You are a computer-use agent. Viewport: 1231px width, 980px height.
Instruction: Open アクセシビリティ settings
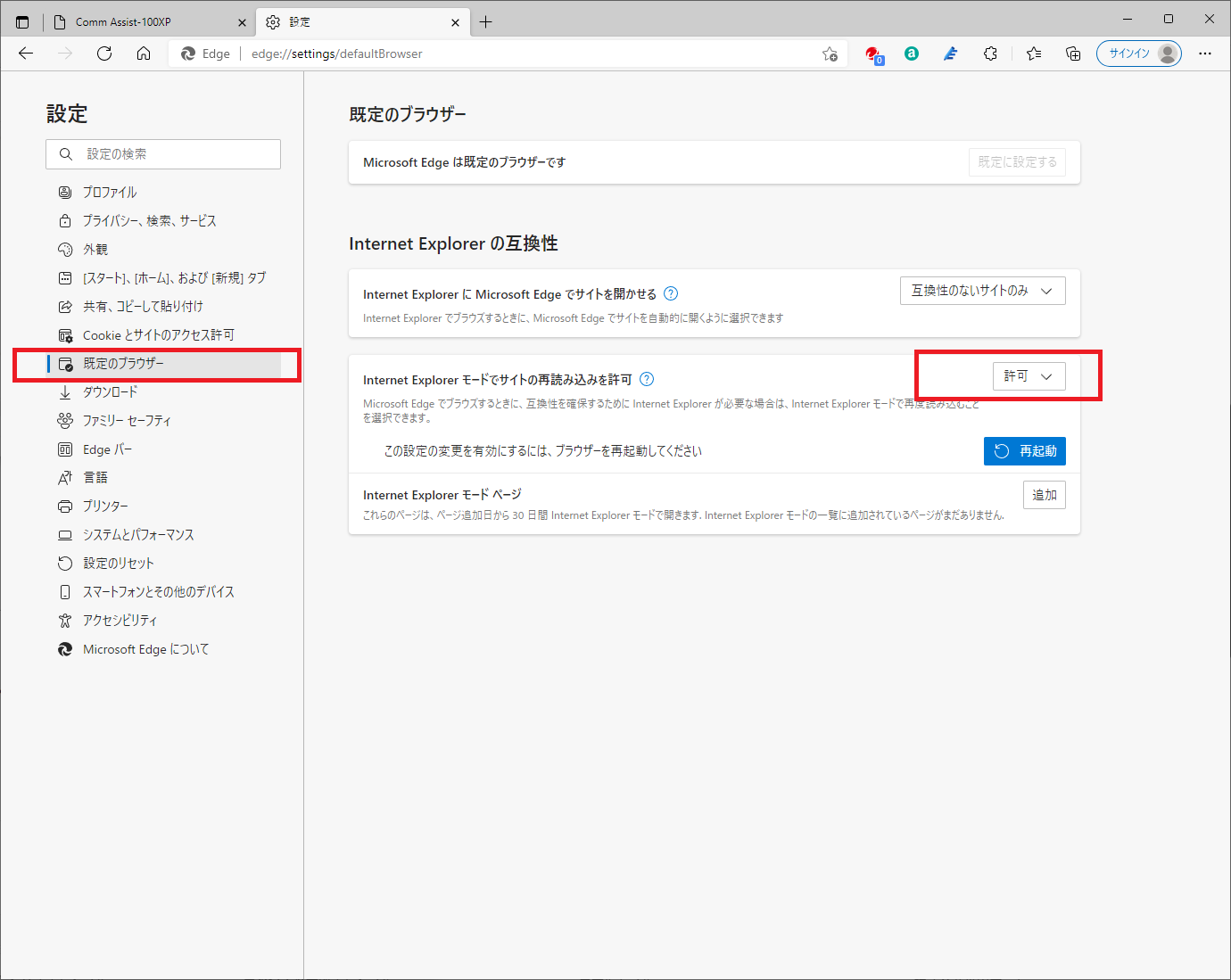tap(163, 621)
